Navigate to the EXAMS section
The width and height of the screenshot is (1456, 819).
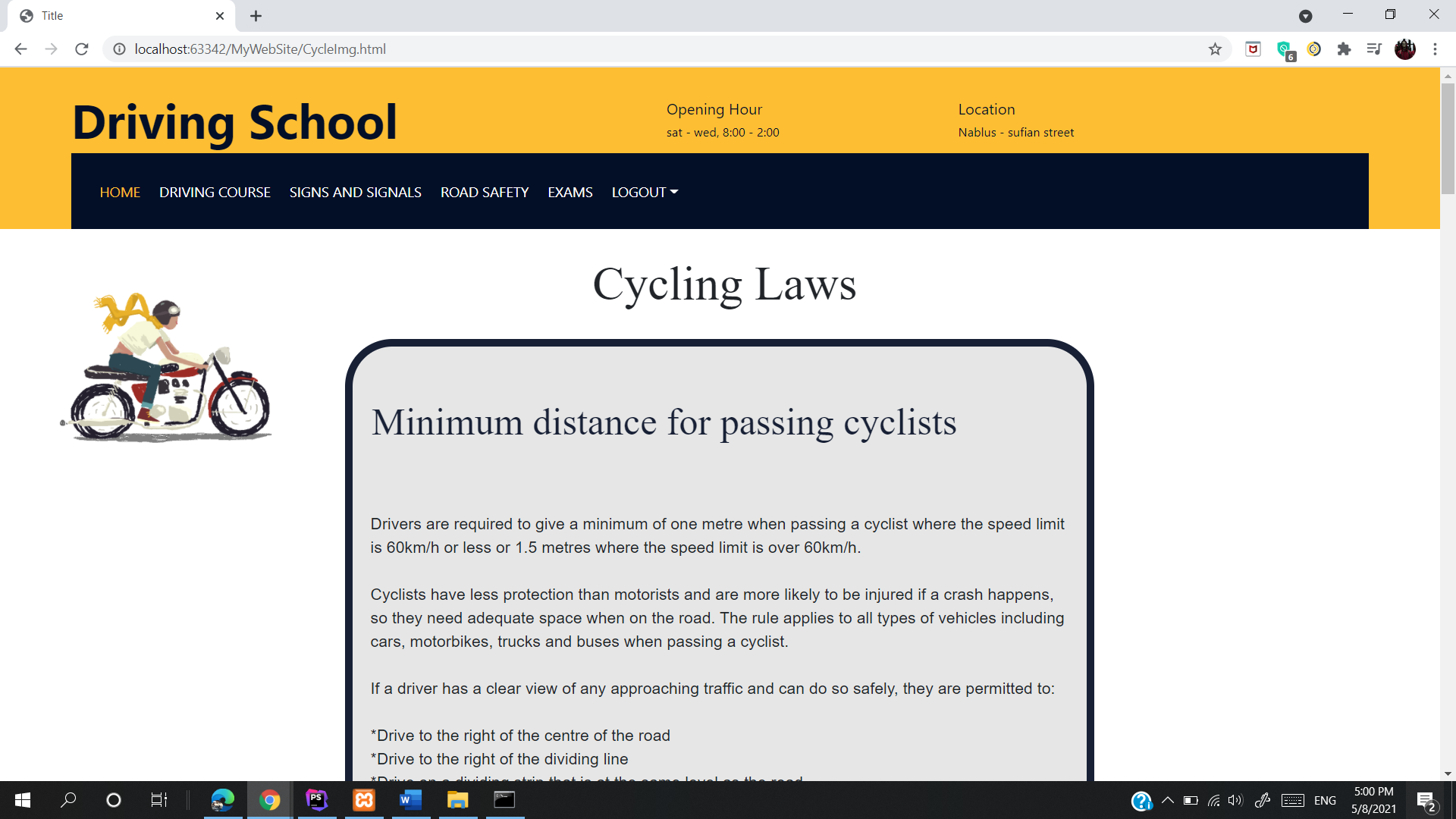[570, 192]
